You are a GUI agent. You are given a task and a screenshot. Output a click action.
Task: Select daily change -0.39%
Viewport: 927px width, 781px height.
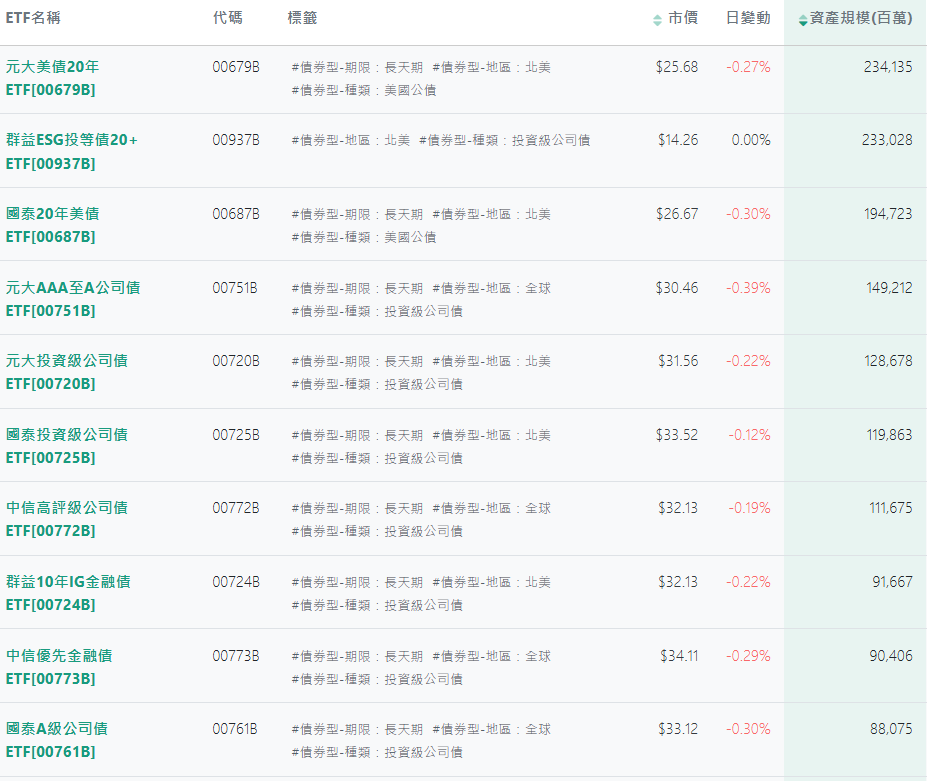click(x=748, y=288)
